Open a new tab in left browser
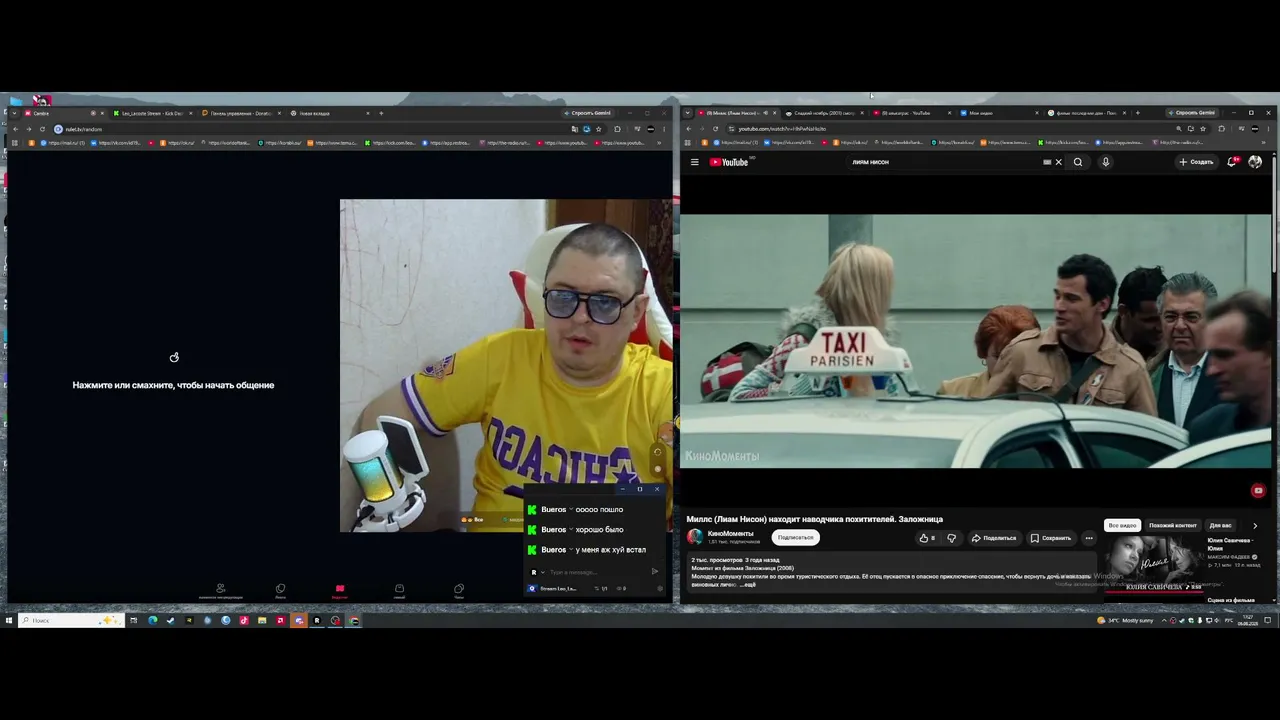Viewport: 1280px width, 720px height. coord(381,113)
